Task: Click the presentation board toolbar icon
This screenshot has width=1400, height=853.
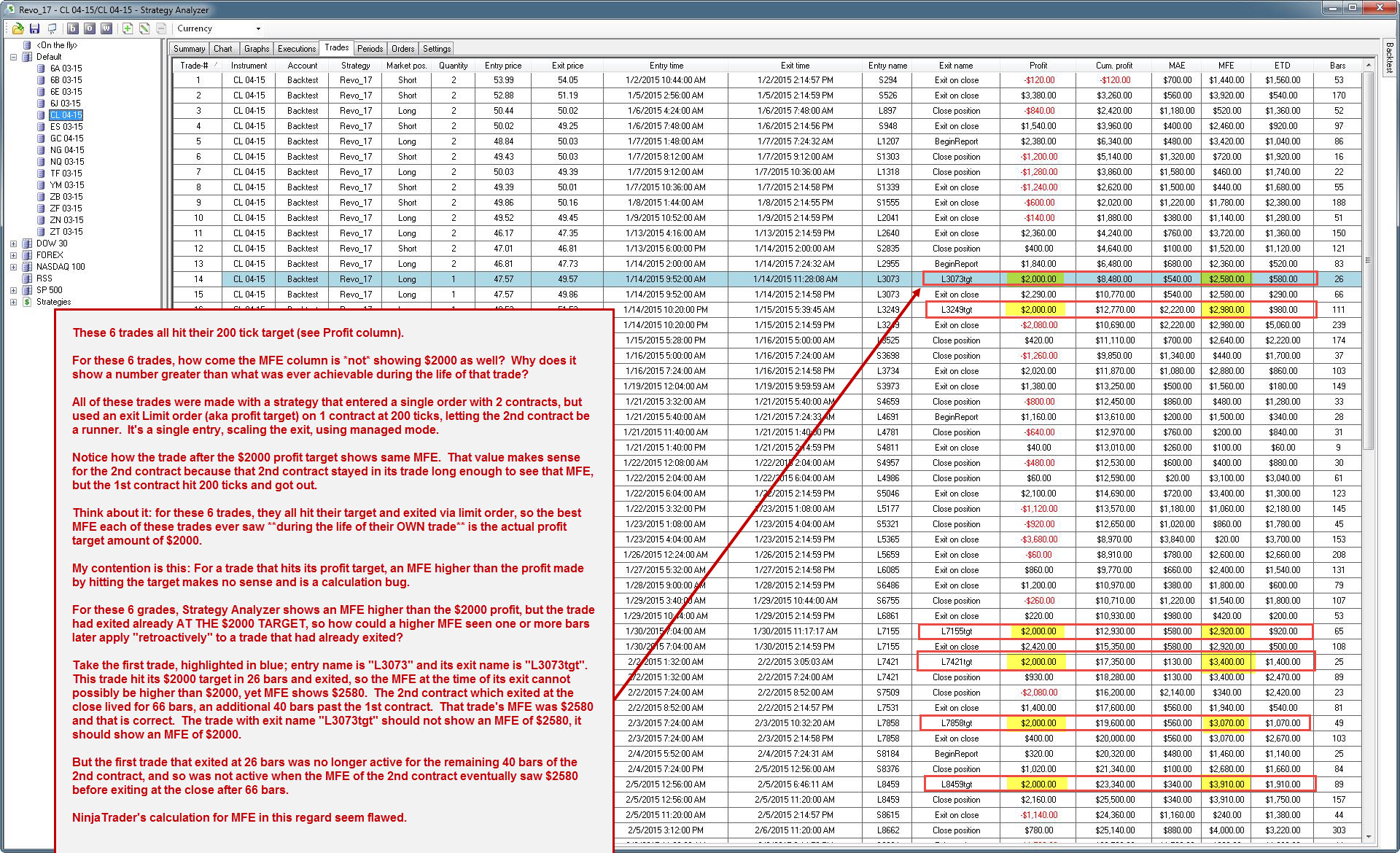Action: (x=52, y=28)
